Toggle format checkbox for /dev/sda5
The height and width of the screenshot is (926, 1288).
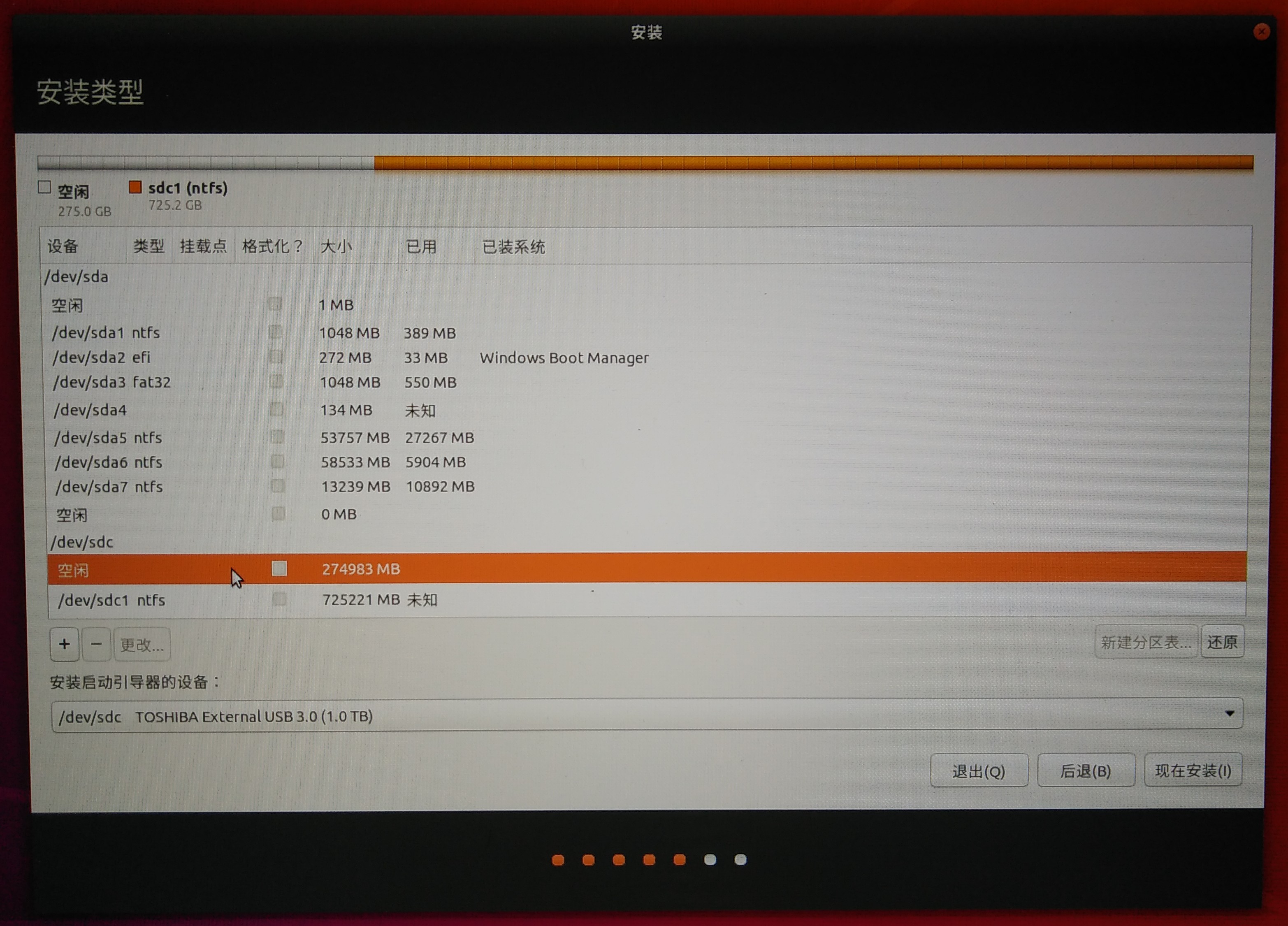[276, 436]
